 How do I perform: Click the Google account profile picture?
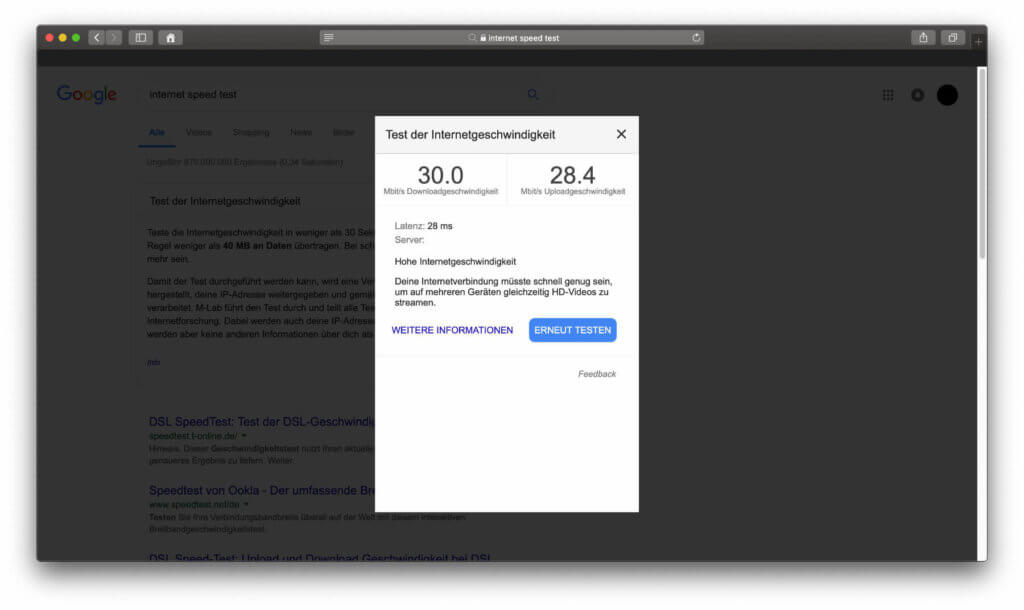click(946, 94)
